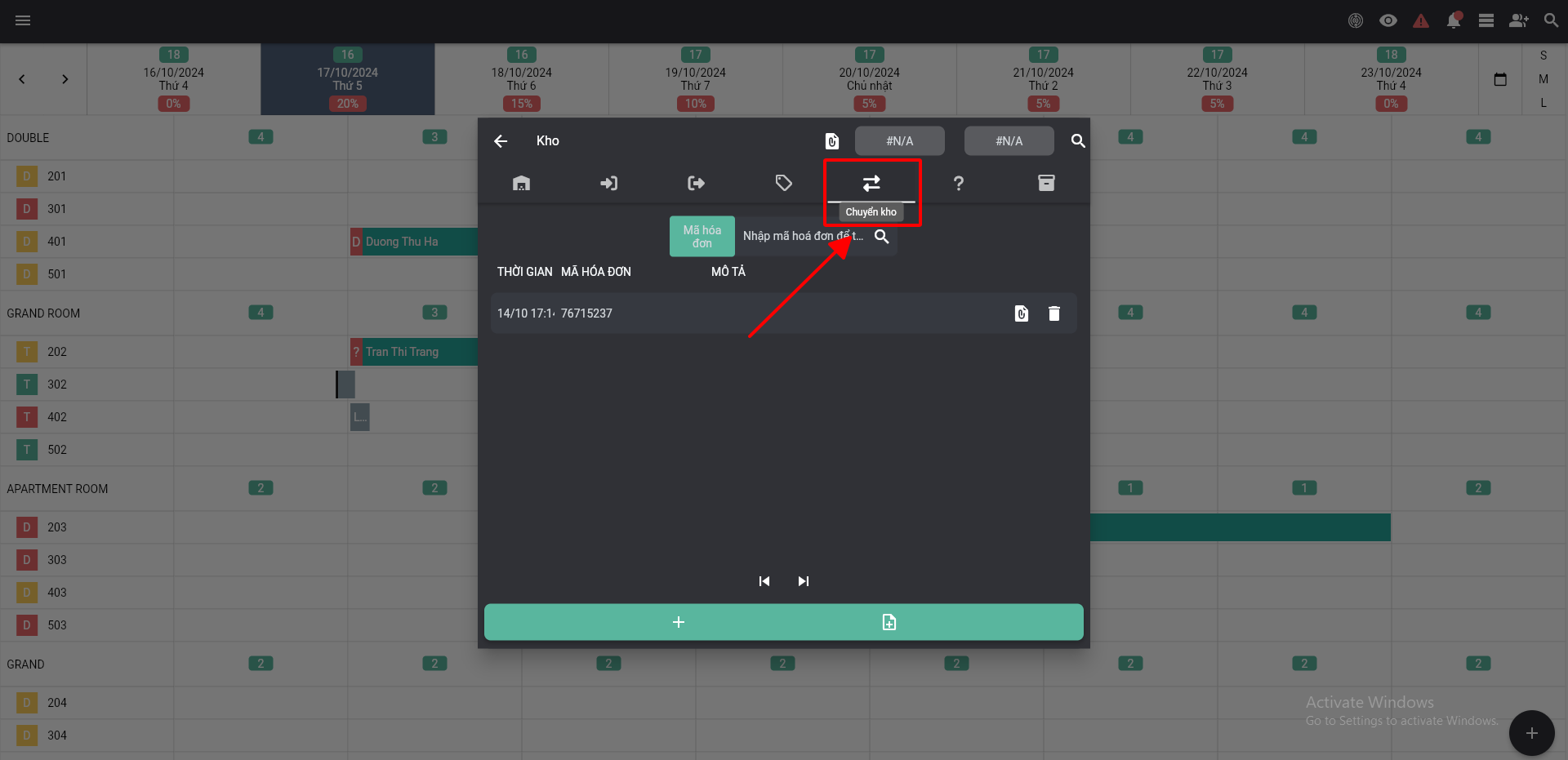Viewport: 1568px width, 760px height.
Task: Click the attachment document icon in Kho header
Action: click(x=832, y=141)
